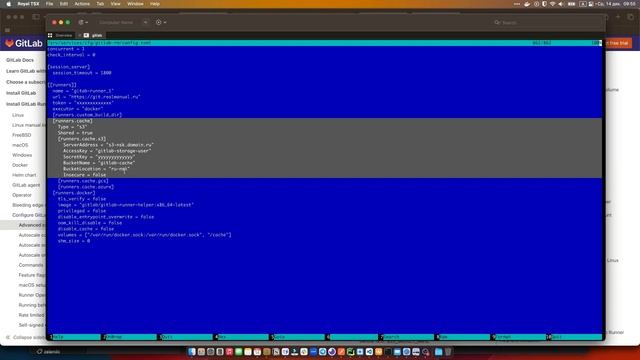Click the 8 Raw function key
This screenshot has height=360, width=640.
[x=463, y=337]
